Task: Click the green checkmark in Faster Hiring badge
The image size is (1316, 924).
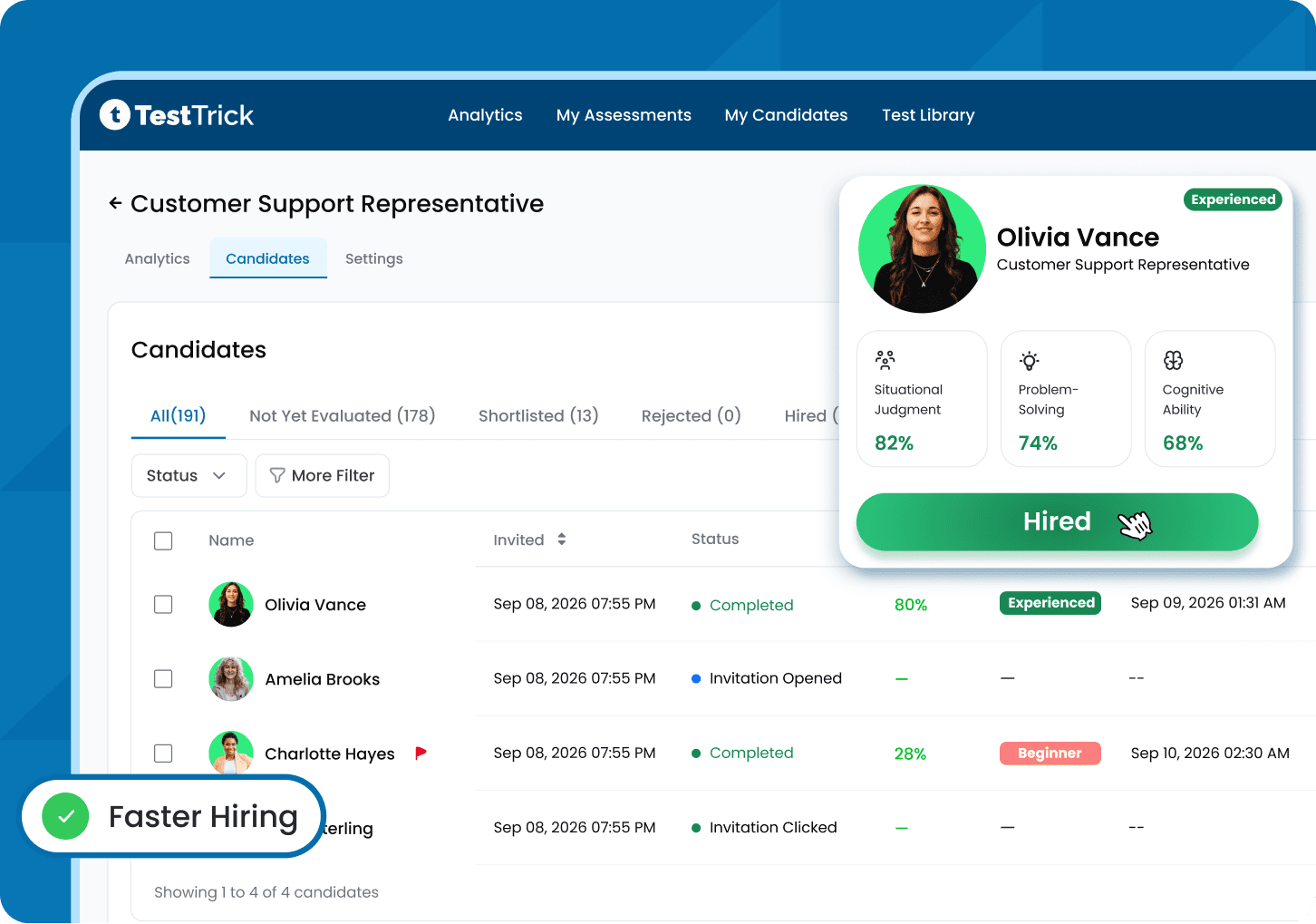Action: click(66, 816)
